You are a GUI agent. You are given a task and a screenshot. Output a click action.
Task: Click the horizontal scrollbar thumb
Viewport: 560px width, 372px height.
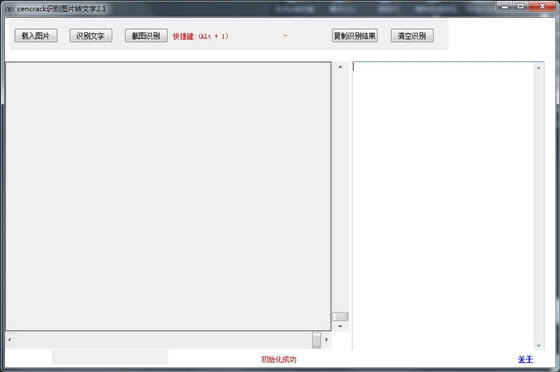[316, 340]
